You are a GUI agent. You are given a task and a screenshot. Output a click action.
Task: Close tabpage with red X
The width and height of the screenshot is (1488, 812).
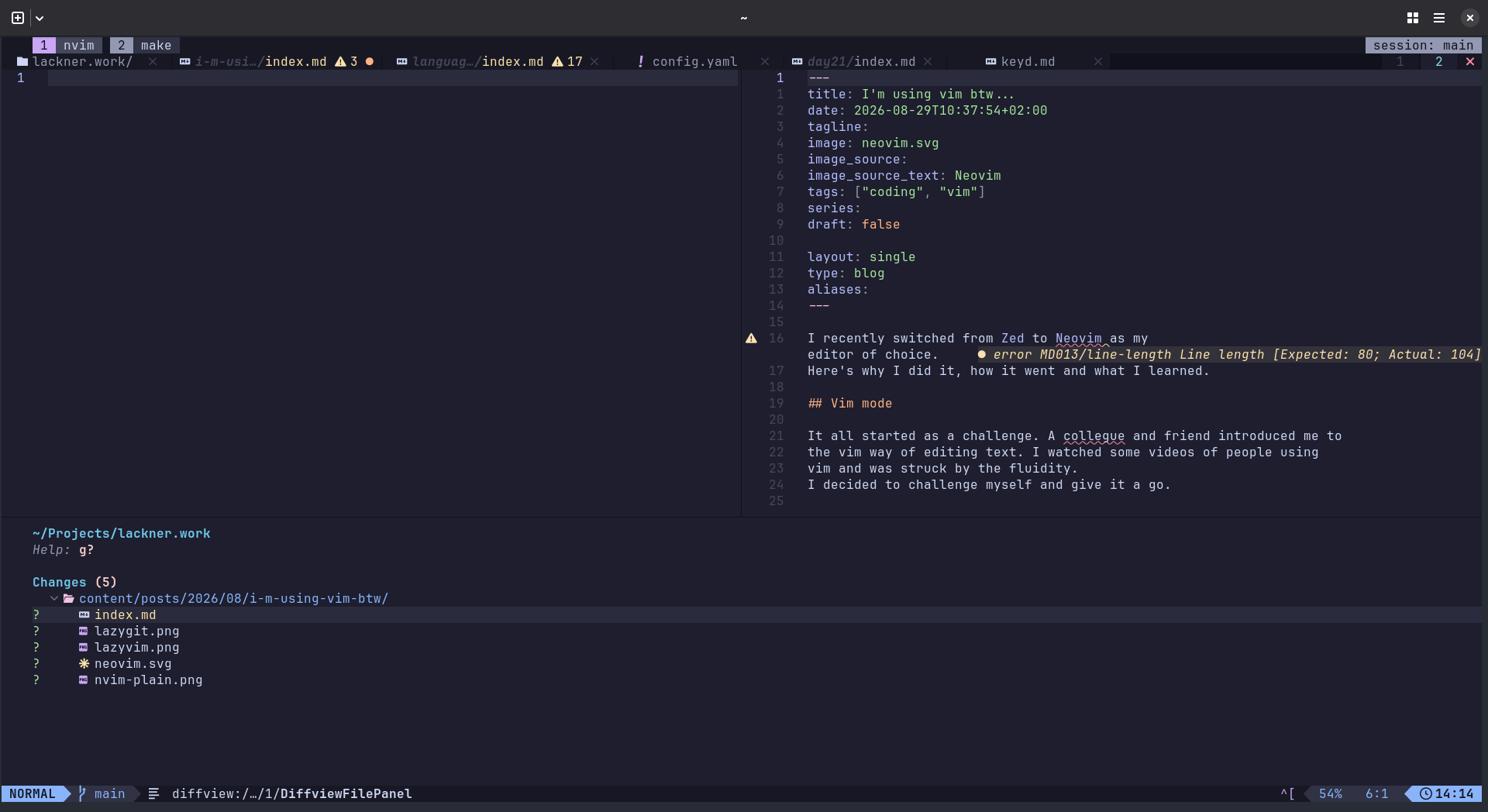(1470, 61)
